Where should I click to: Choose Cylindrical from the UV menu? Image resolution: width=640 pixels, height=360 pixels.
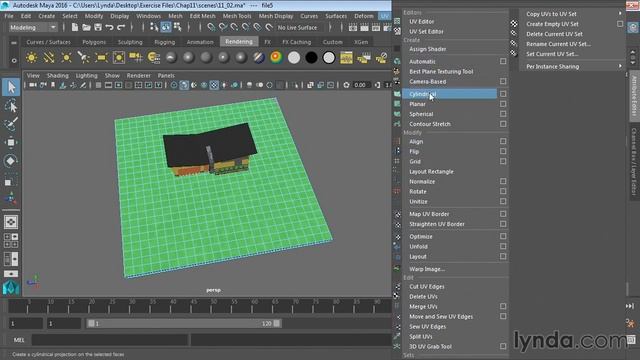click(449, 94)
